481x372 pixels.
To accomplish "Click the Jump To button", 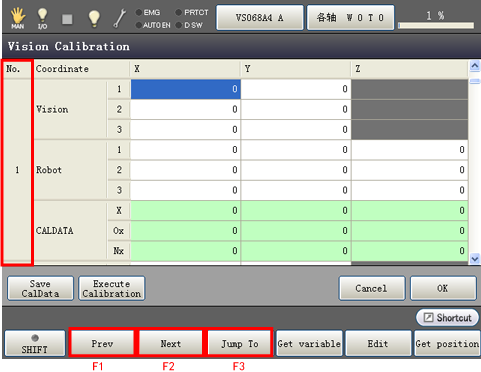I will tap(240, 343).
